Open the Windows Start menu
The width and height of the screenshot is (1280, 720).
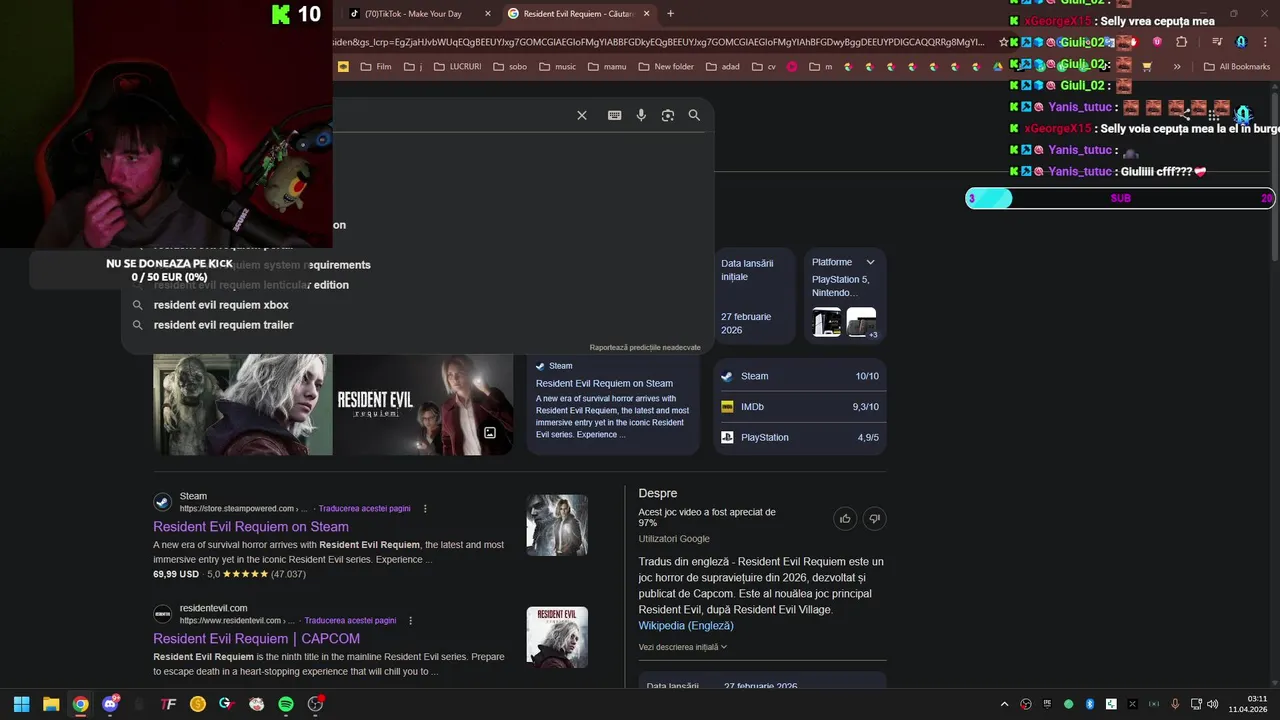coord(21,704)
